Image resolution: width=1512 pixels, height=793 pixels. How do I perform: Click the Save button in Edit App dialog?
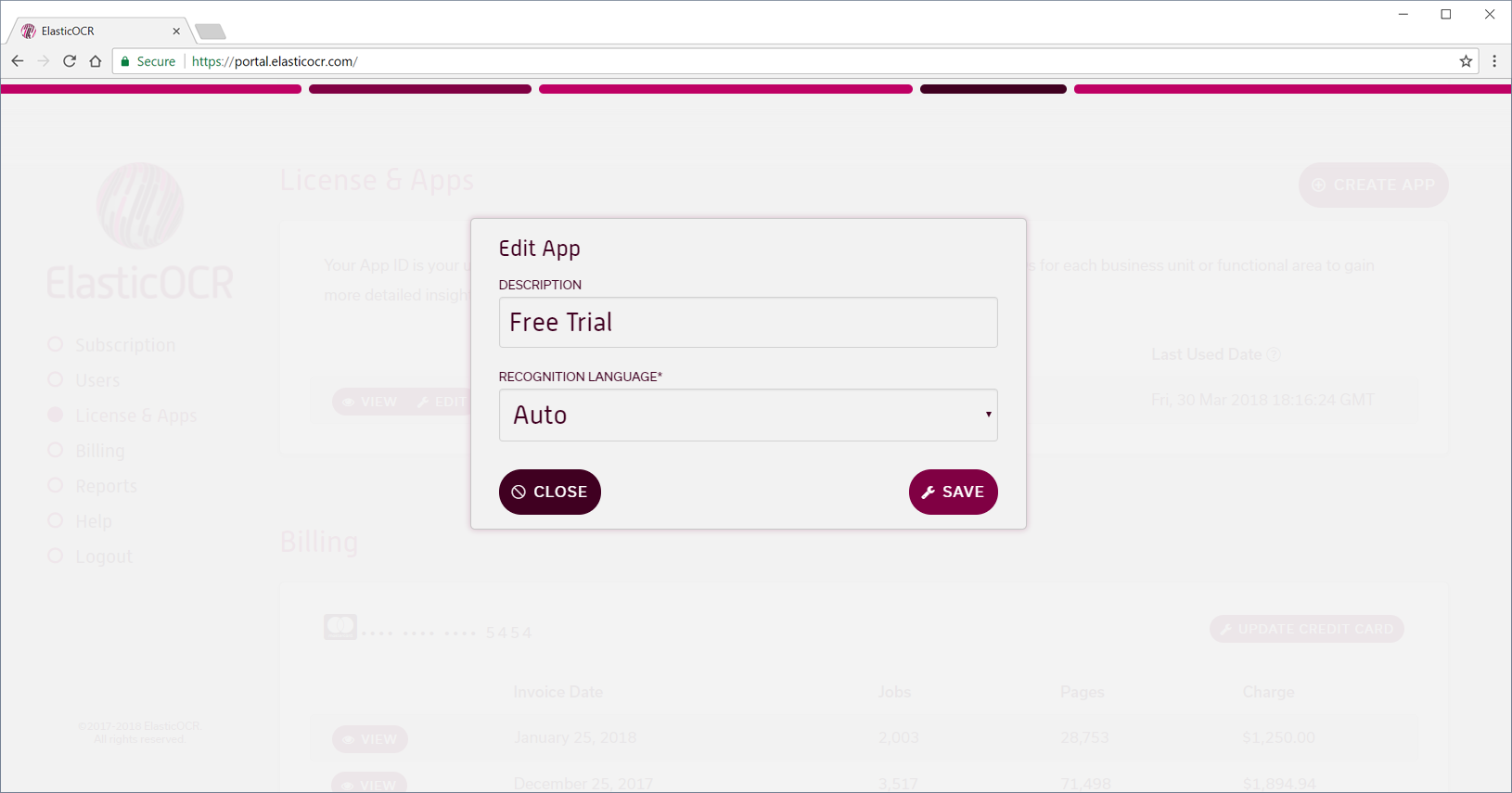[x=953, y=492]
